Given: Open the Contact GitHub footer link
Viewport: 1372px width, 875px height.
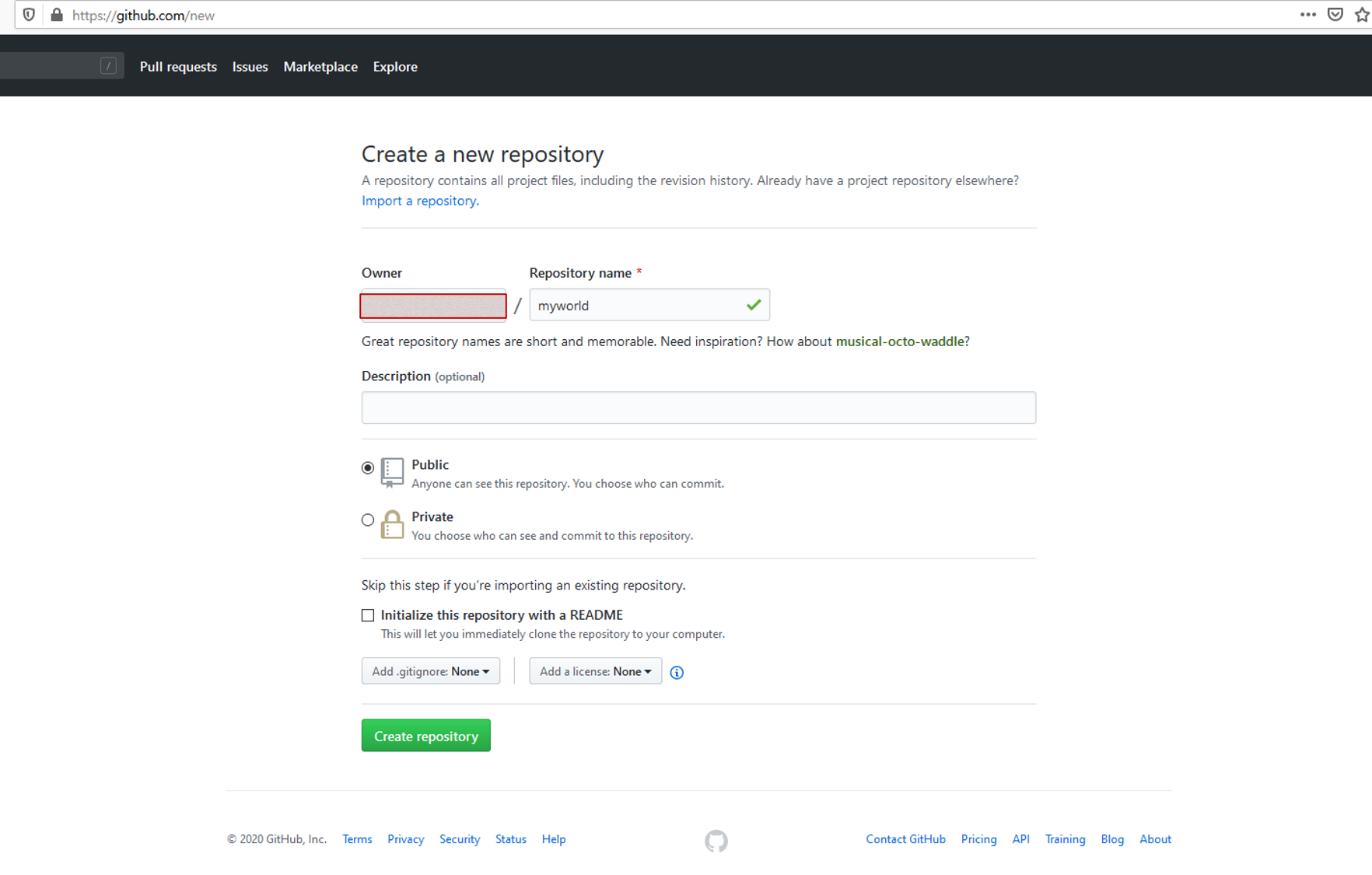Looking at the screenshot, I should 905,839.
